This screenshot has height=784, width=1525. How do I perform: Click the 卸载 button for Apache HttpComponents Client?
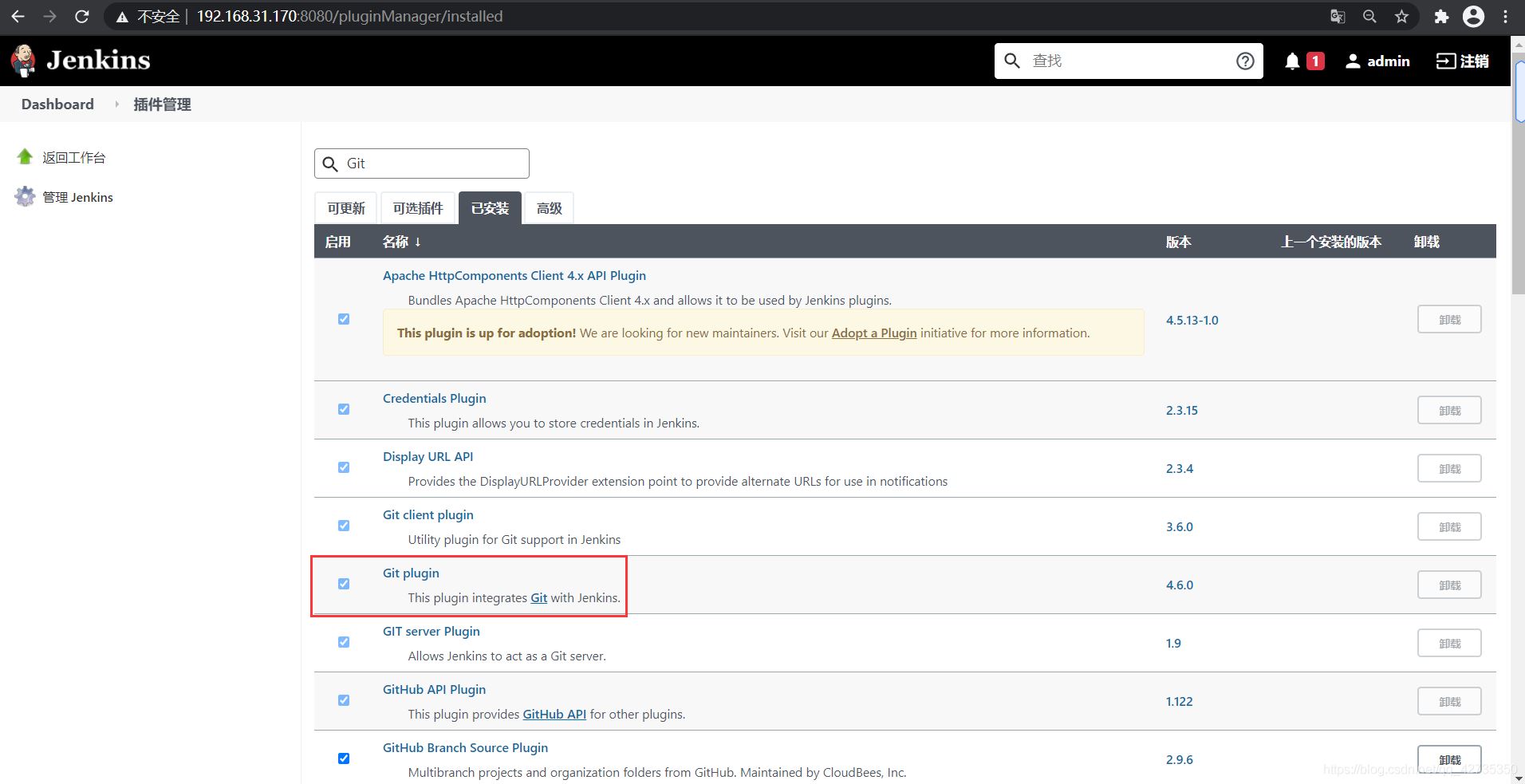coord(1449,319)
